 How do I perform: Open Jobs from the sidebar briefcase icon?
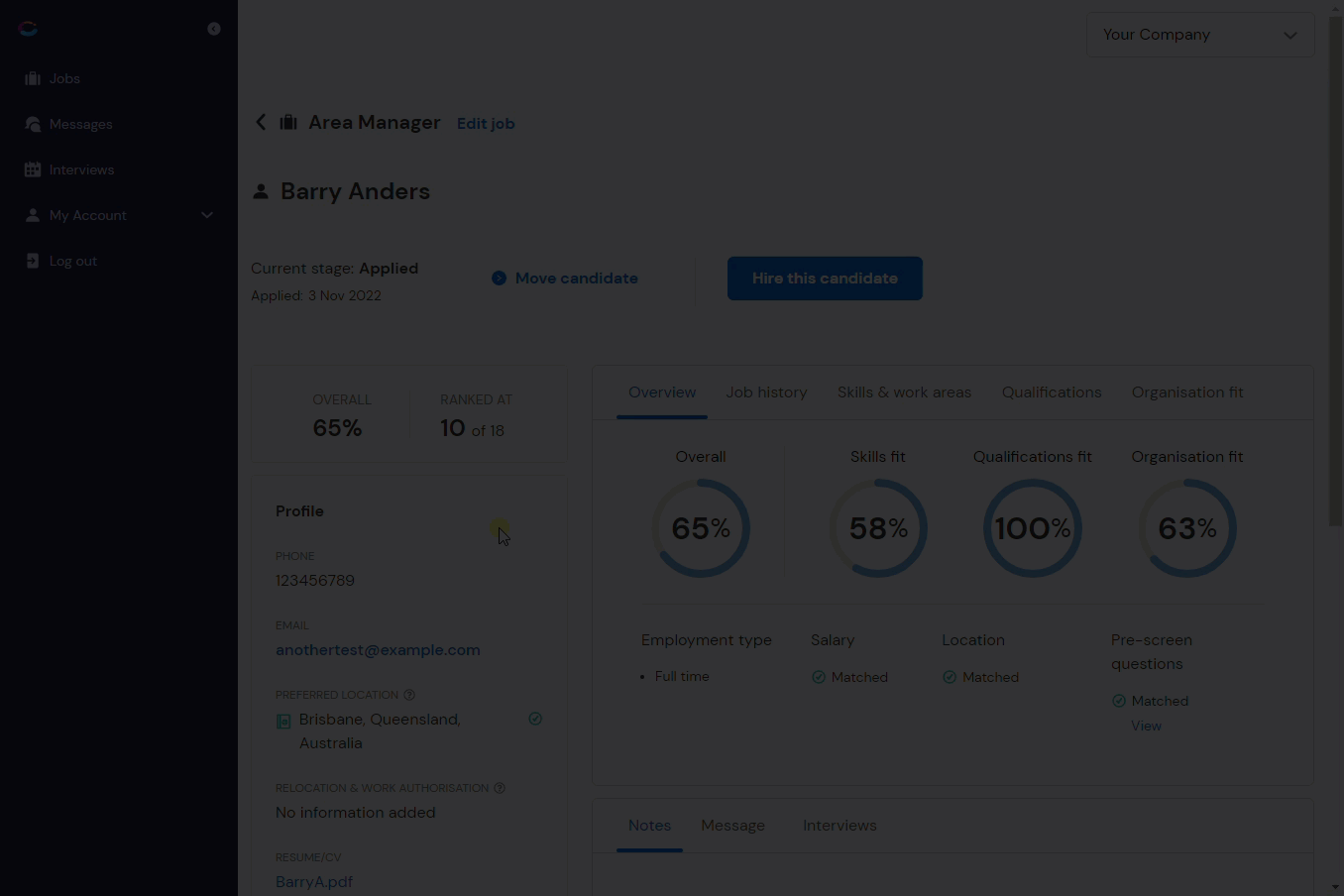tap(33, 78)
